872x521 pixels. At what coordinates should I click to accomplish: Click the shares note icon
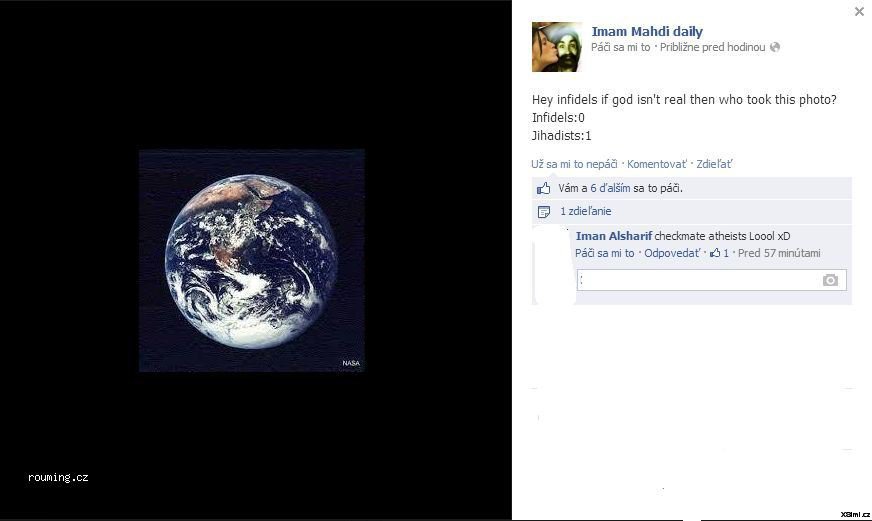tap(544, 212)
